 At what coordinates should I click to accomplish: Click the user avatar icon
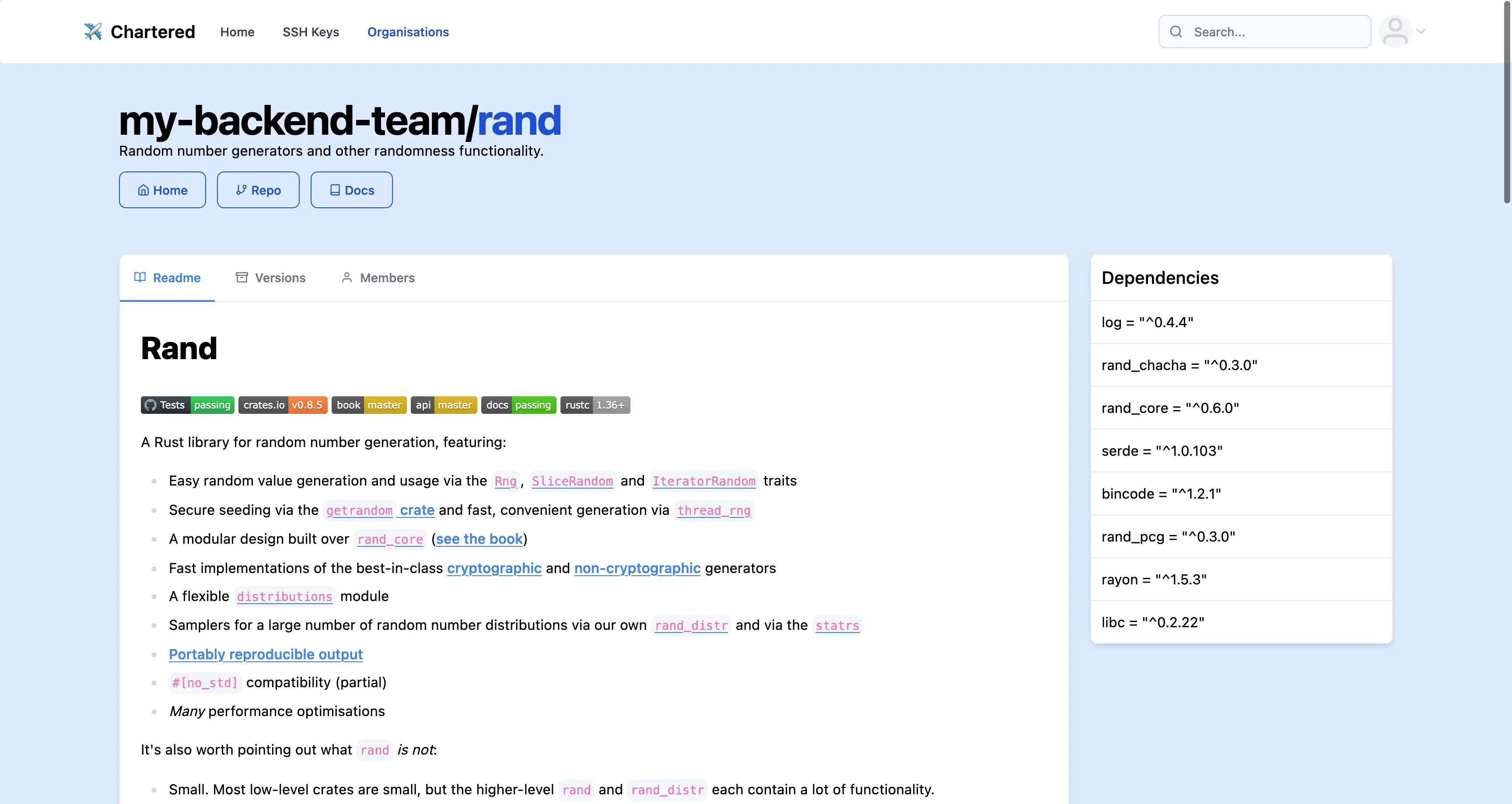[1395, 31]
